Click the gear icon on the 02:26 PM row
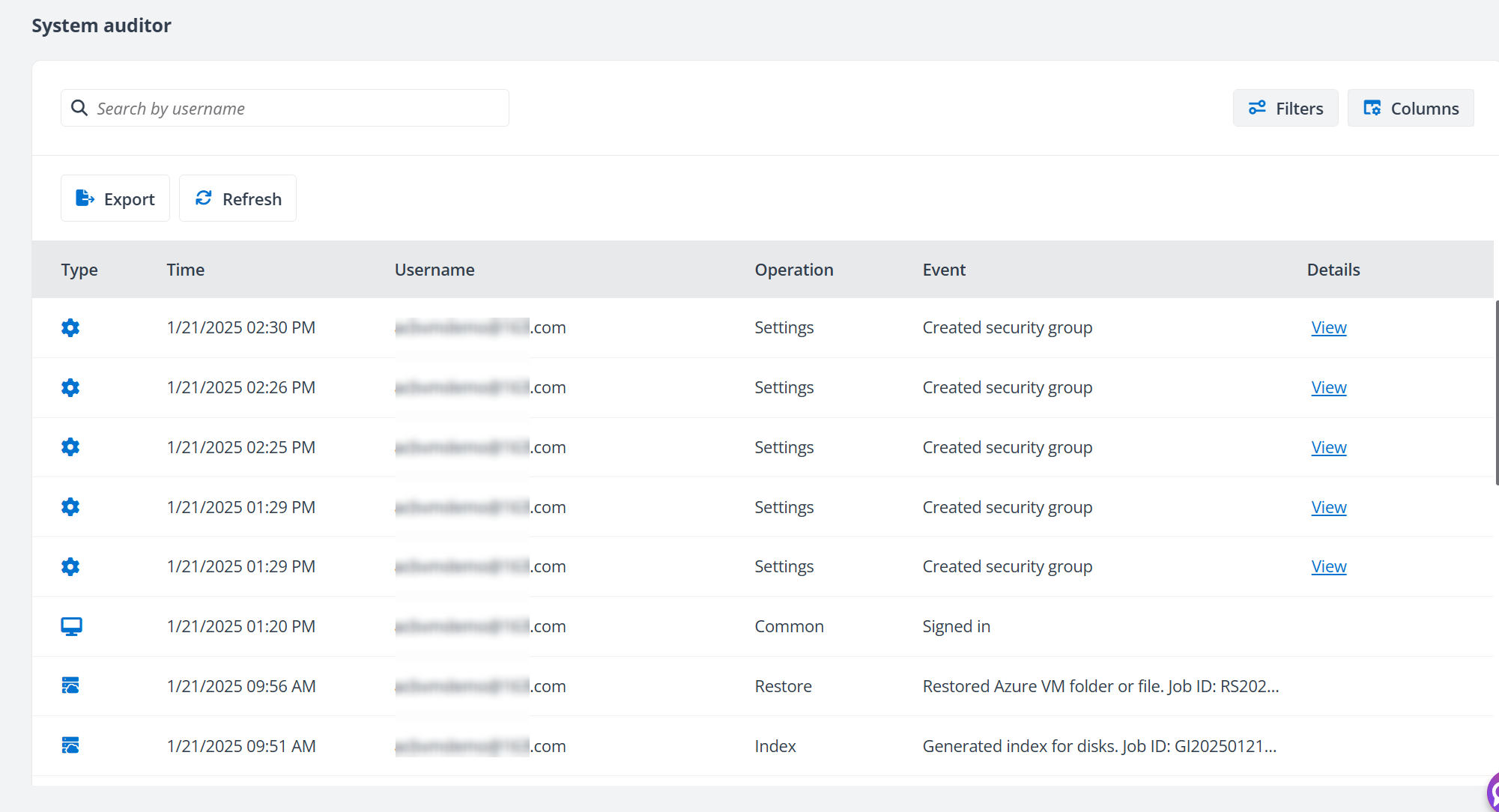 70,388
